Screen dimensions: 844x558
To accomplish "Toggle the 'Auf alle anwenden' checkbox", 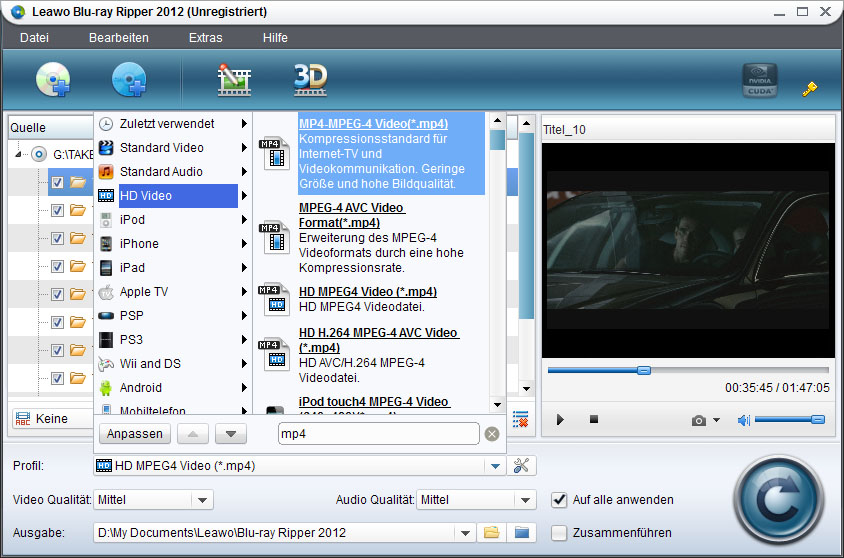I will coord(560,500).
